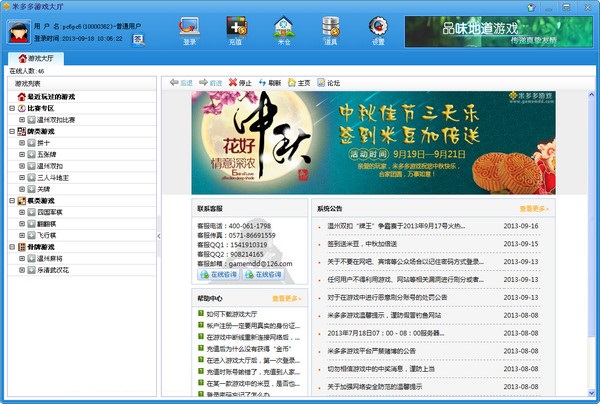Click the page scrollbar down arrow

(591, 393)
